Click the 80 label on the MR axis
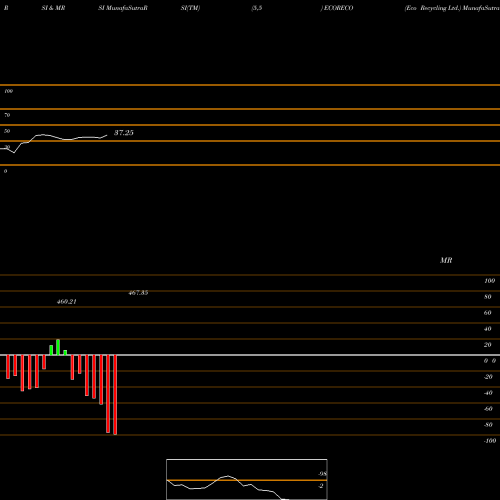Image resolution: width=500 pixels, height=500 pixels. coord(488,297)
